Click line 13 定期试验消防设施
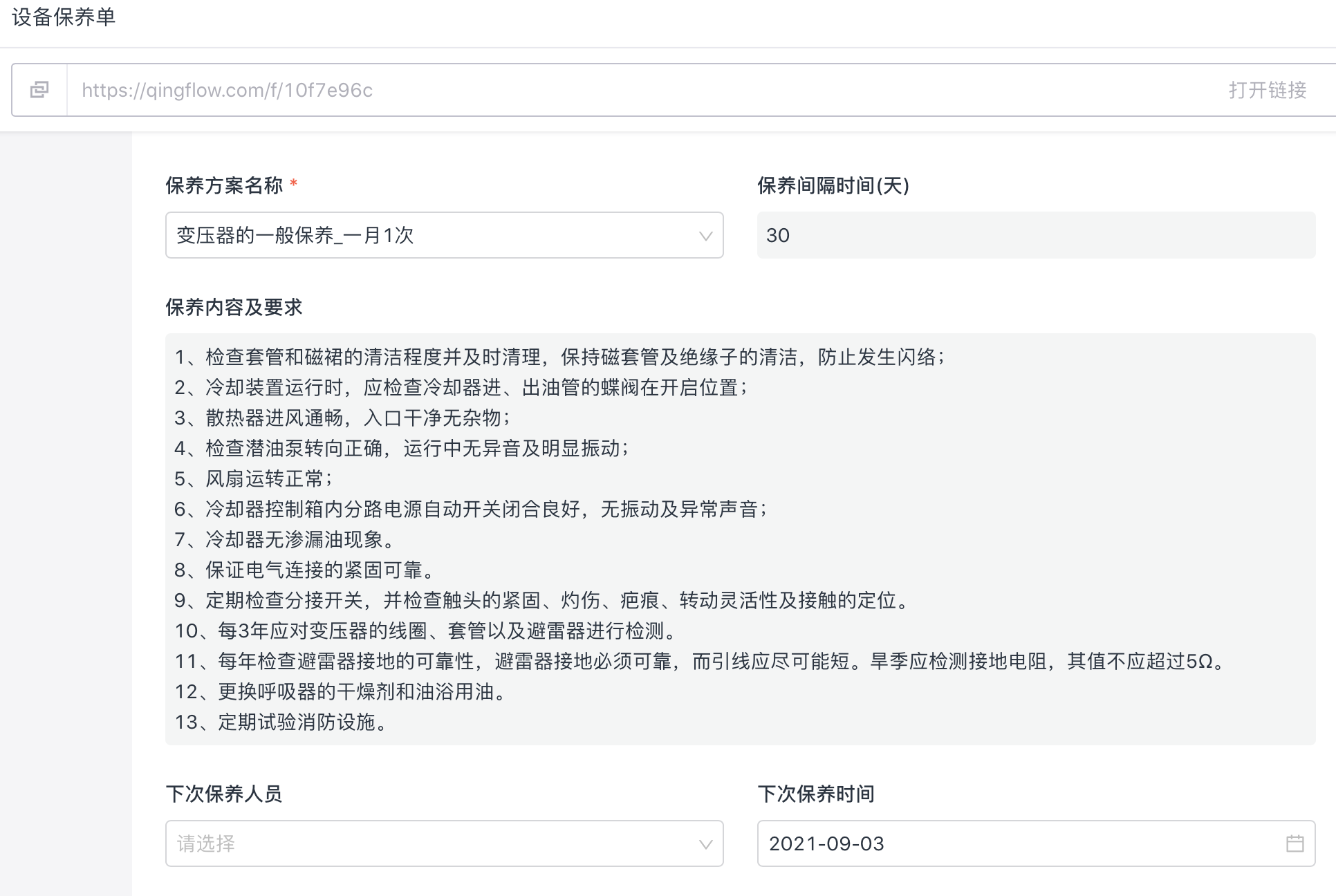This screenshot has height=896, width=1336. [x=282, y=722]
